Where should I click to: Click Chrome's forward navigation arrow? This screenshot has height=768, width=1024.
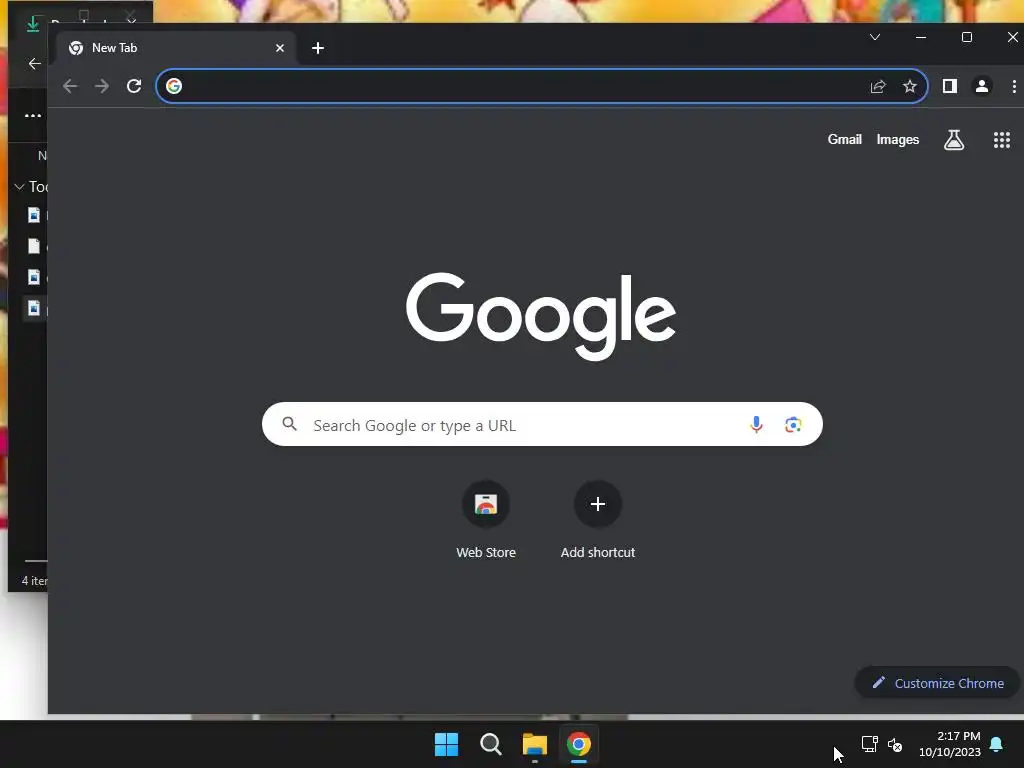click(102, 86)
